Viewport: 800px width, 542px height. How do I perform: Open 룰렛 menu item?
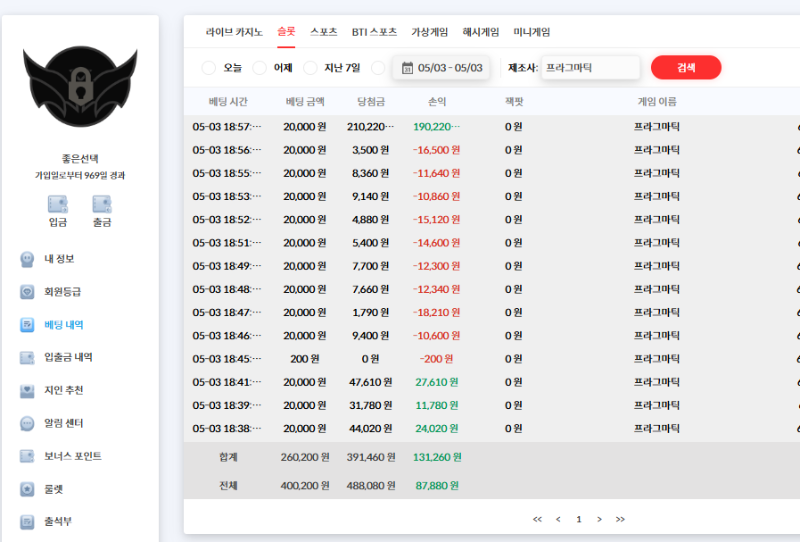pyautogui.click(x=54, y=489)
